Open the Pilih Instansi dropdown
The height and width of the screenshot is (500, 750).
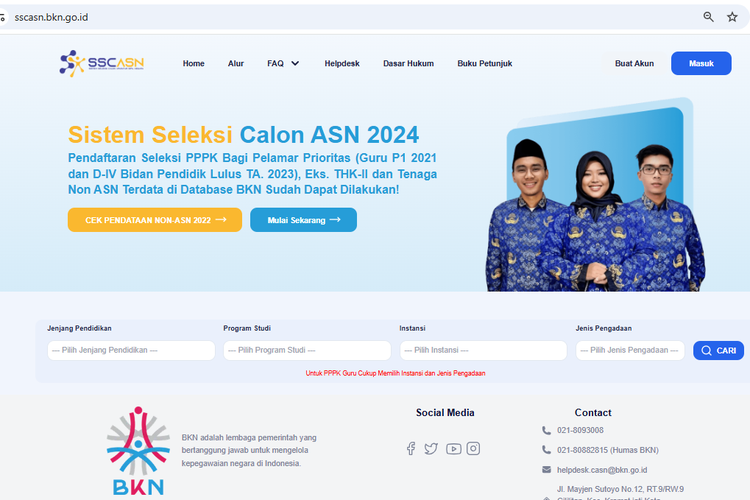pyautogui.click(x=483, y=350)
